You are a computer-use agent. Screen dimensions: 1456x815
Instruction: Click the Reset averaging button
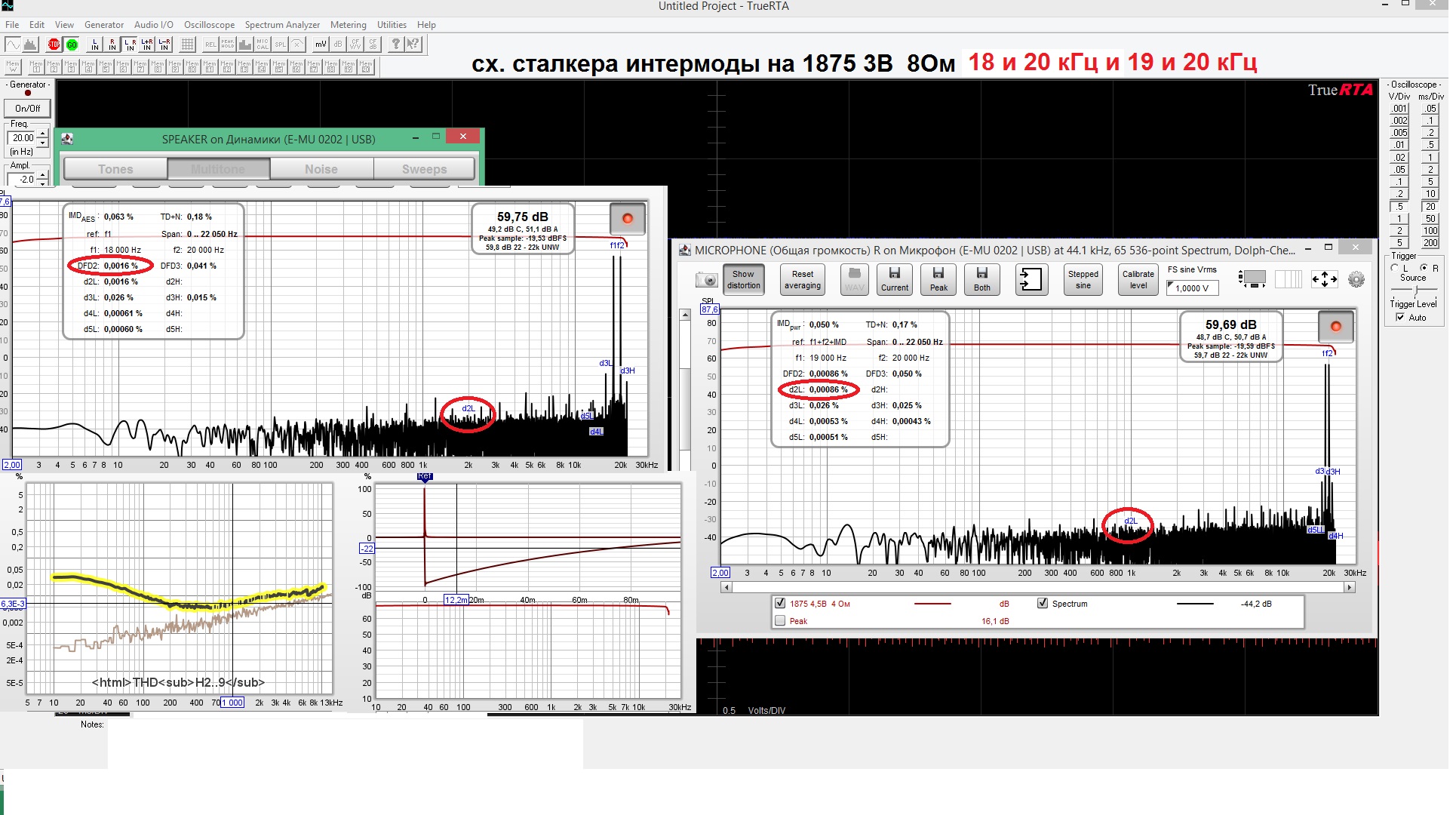pos(802,280)
